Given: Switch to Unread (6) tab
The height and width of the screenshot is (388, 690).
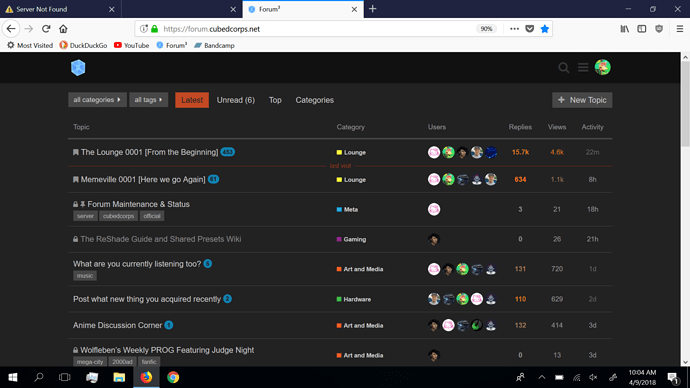Looking at the screenshot, I should click(235, 100).
